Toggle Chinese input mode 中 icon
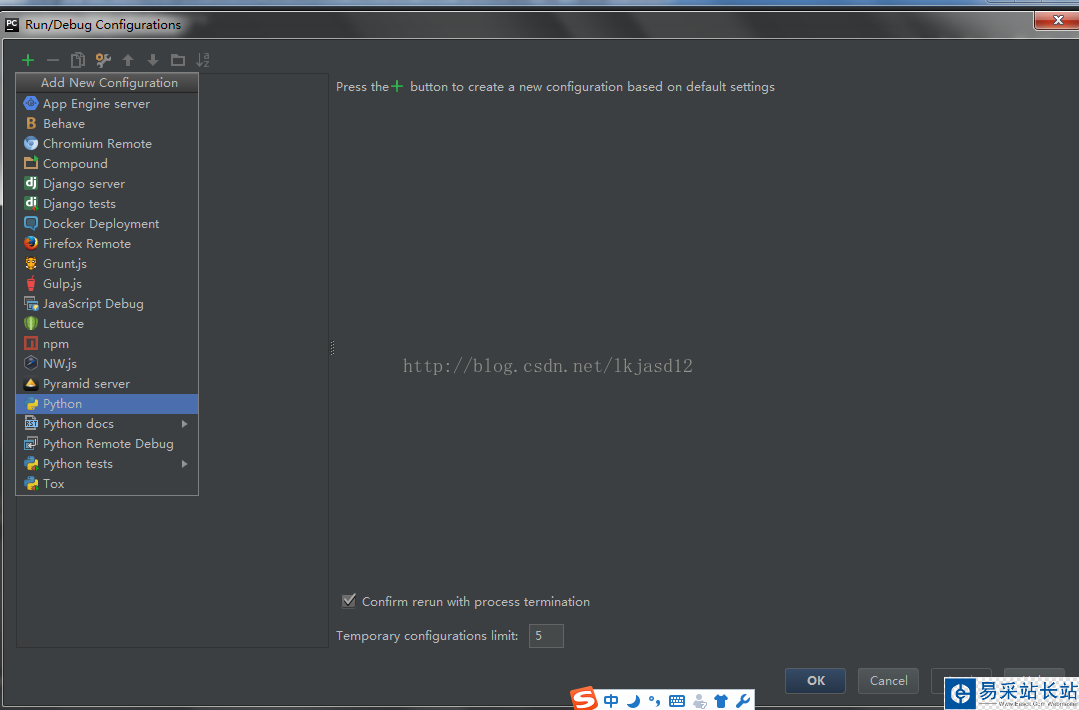Screen dimensions: 1079x710 [611, 701]
